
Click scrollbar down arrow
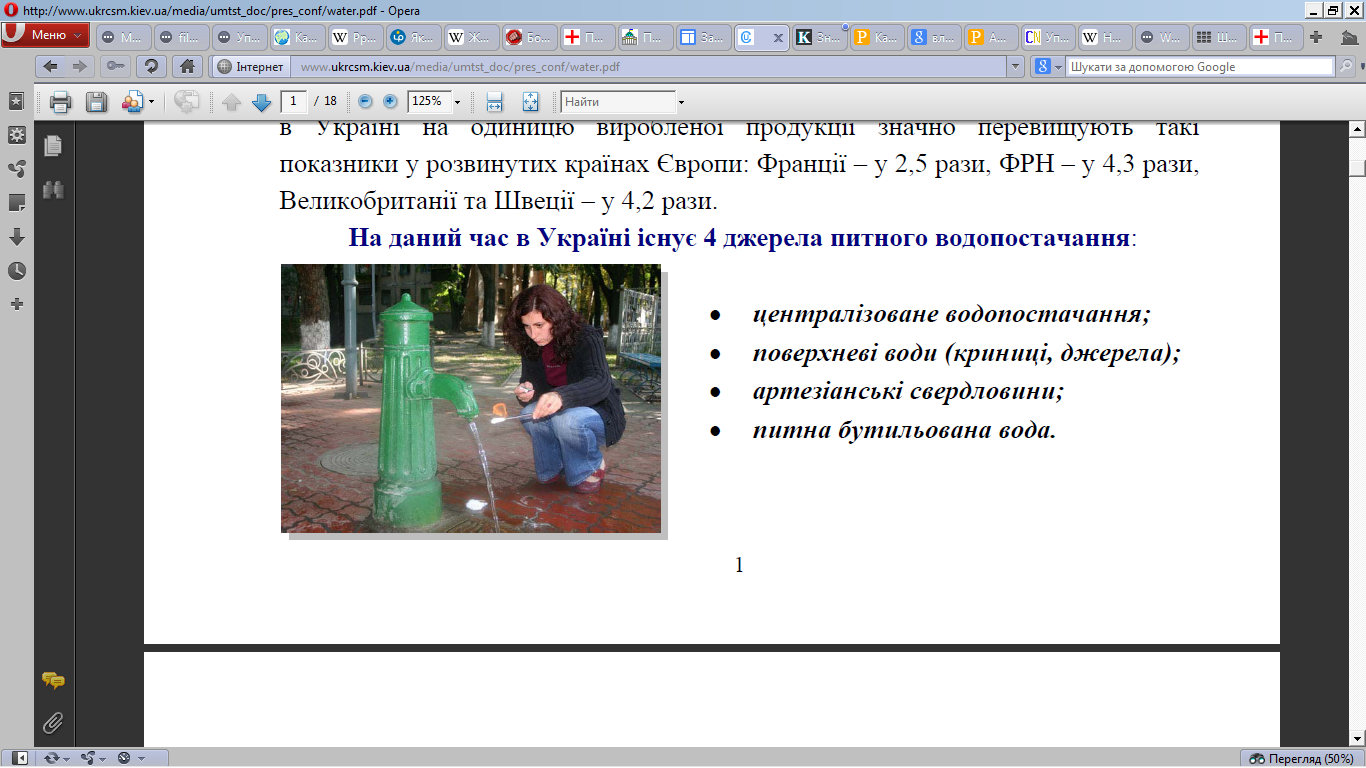1357,738
